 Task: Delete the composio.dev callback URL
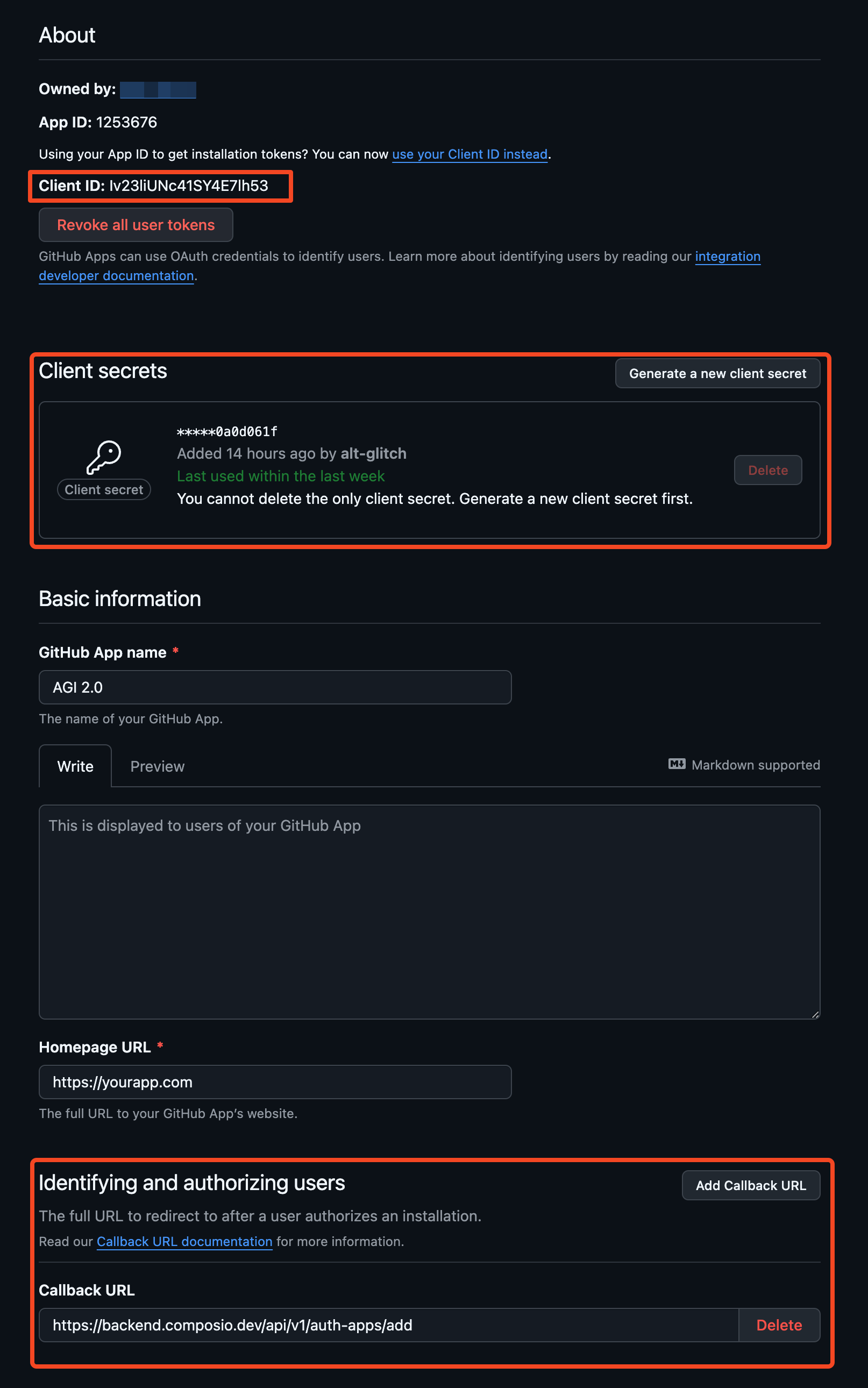coord(779,1326)
